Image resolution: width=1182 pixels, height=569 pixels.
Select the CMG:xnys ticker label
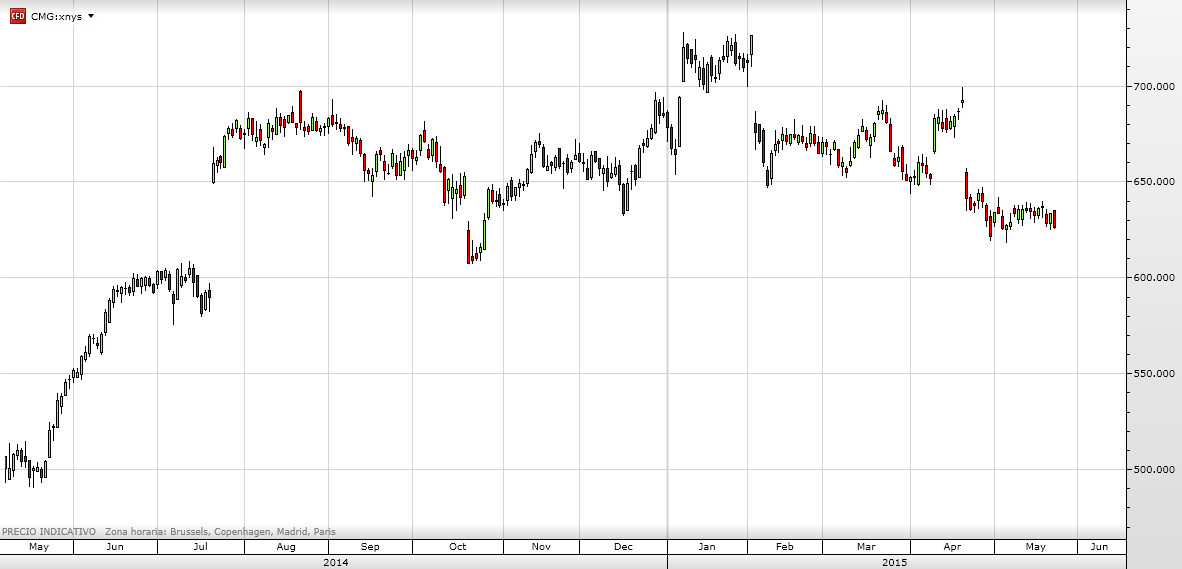(57, 16)
